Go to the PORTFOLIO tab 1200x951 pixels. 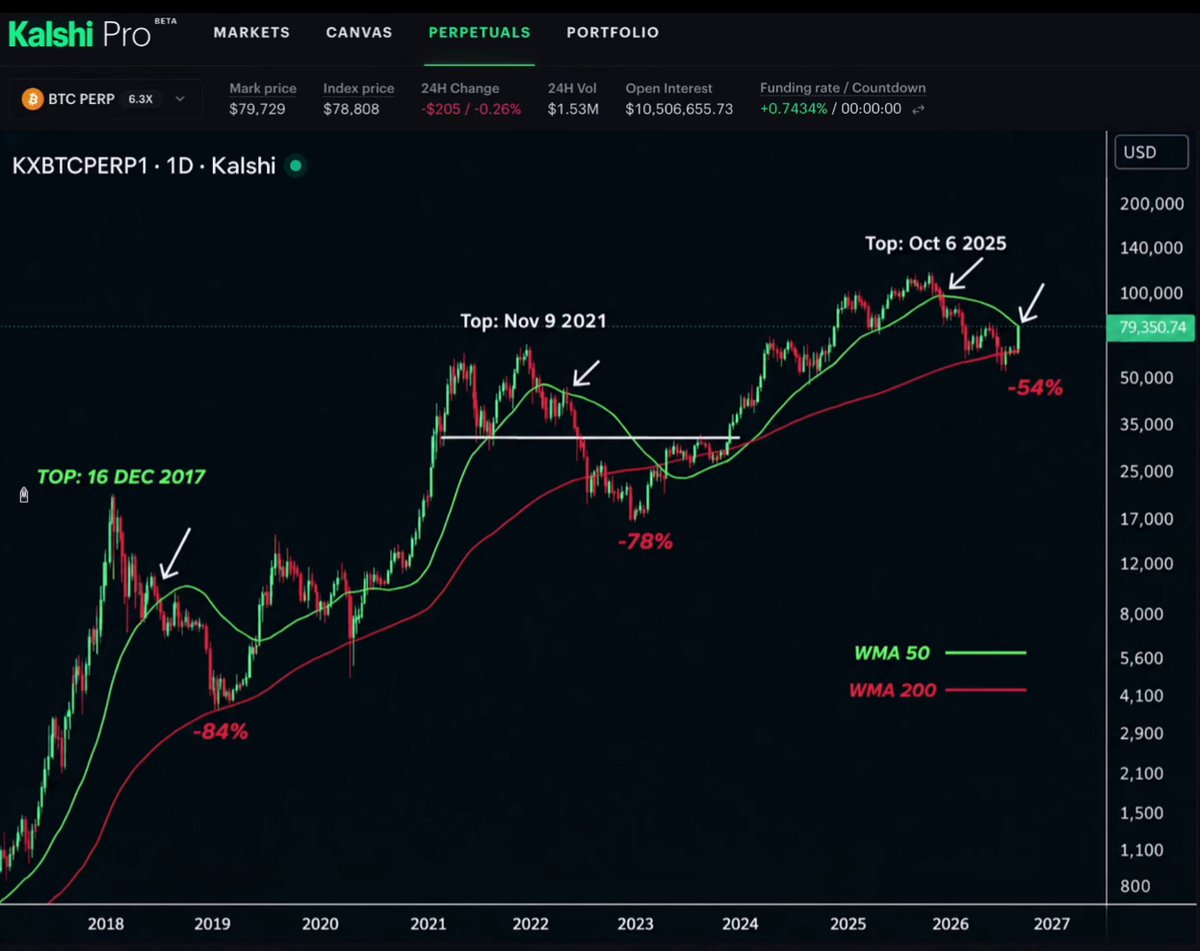pyautogui.click(x=613, y=32)
